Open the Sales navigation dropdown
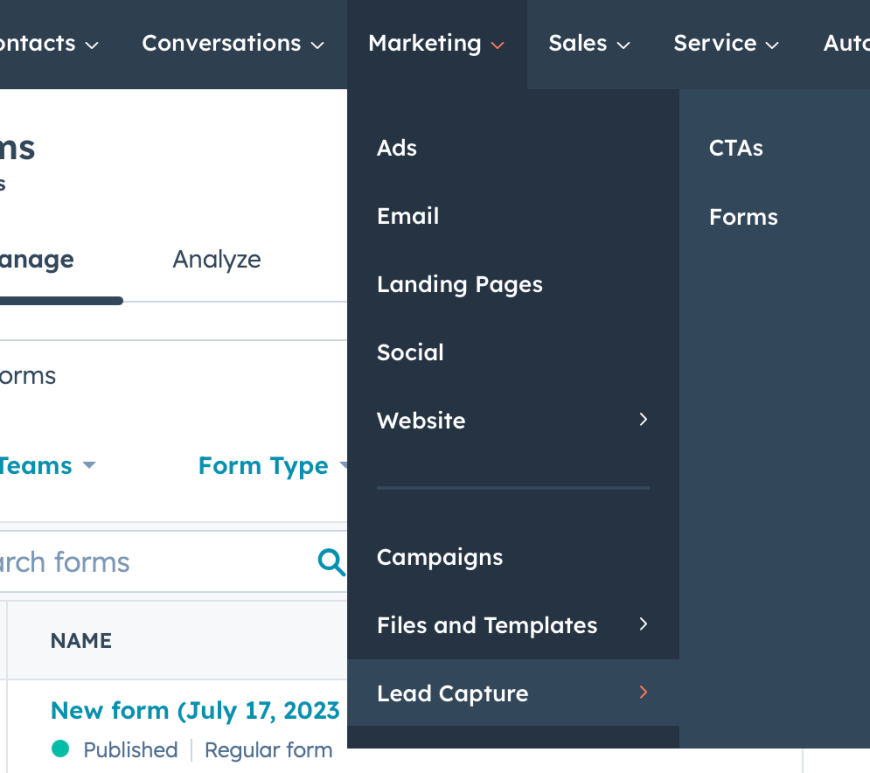 coord(588,44)
